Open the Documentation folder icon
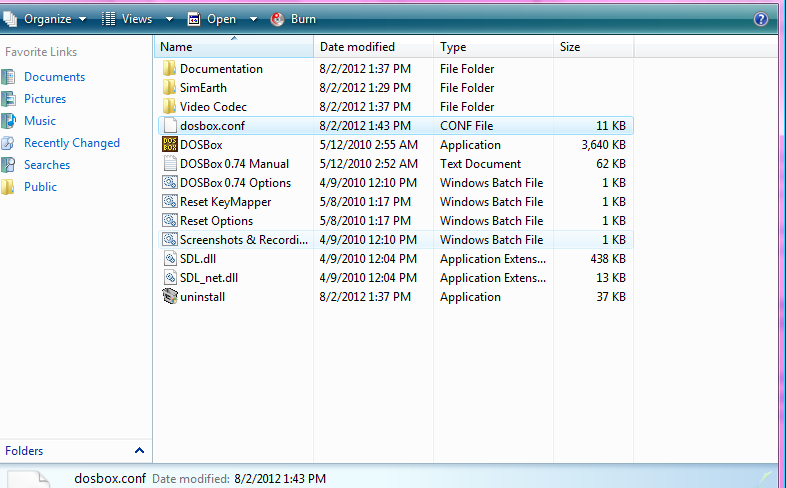This screenshot has width=786, height=488. click(x=169, y=68)
